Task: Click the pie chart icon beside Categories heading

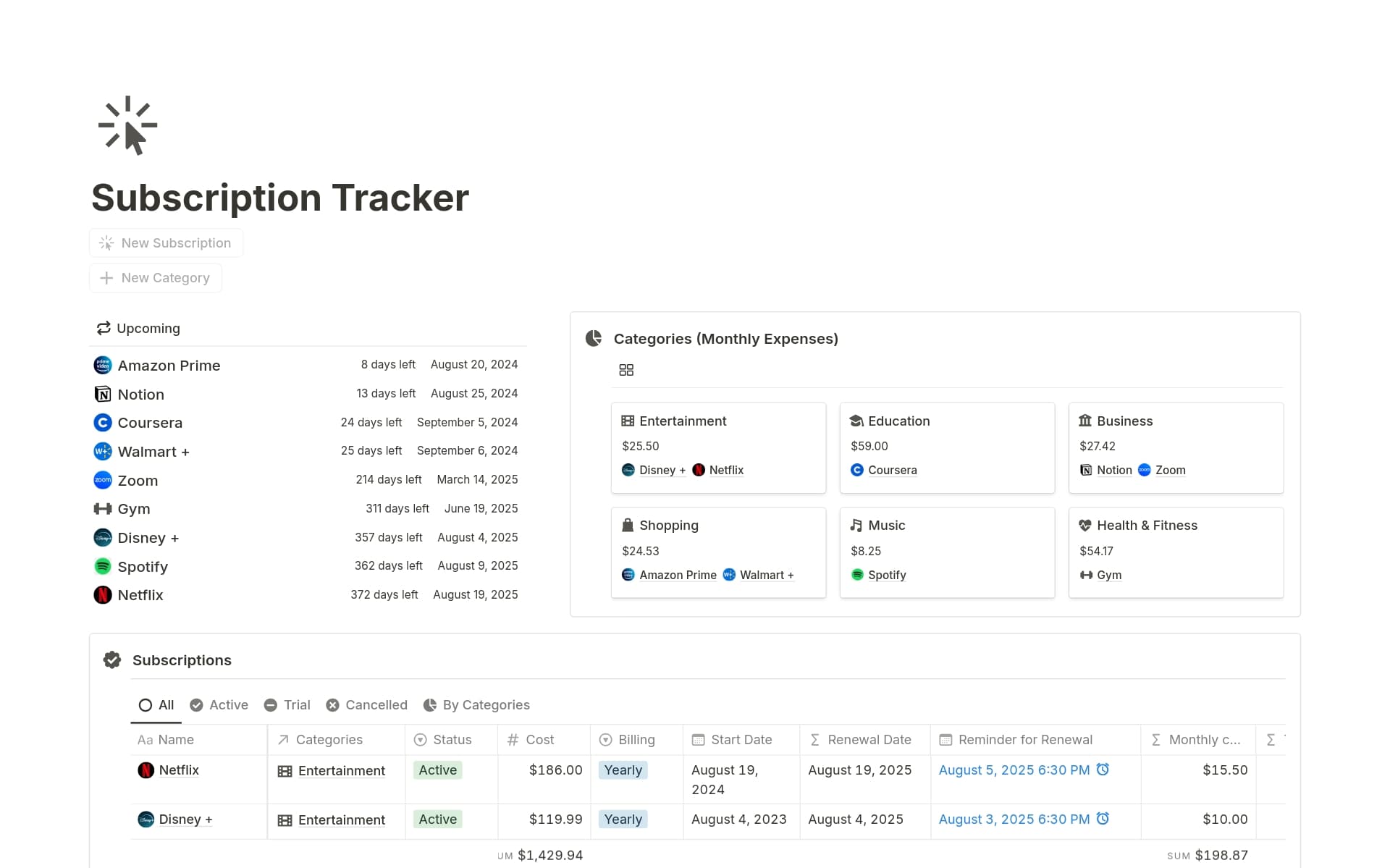Action: click(594, 338)
